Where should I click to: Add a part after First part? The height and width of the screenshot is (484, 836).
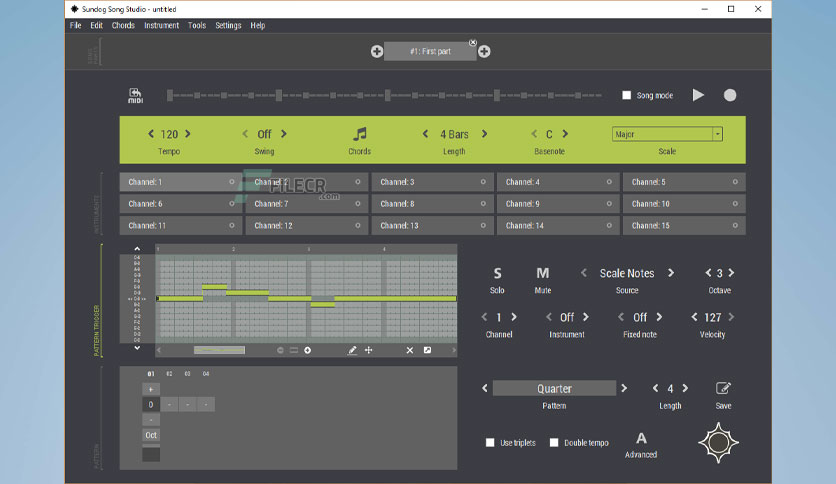(484, 52)
